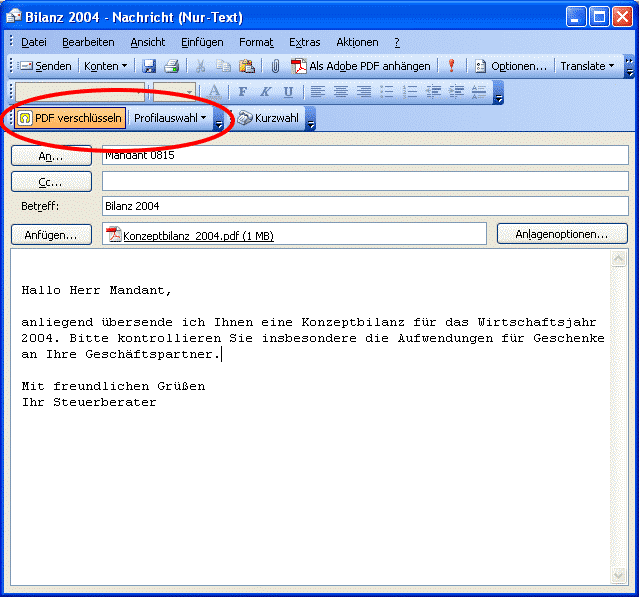Click the scrollbar down arrow in message body
Viewport: 639px width, 597px height.
pos(619,575)
